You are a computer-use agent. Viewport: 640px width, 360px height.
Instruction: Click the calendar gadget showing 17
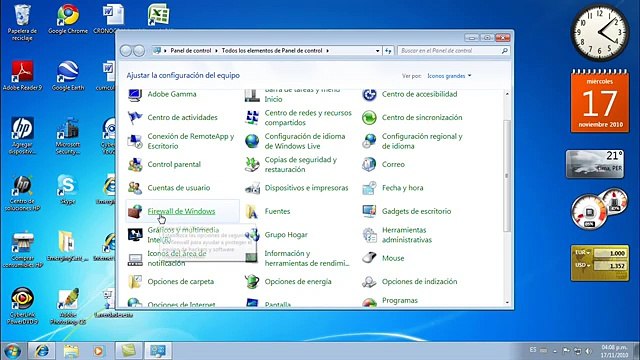600,101
